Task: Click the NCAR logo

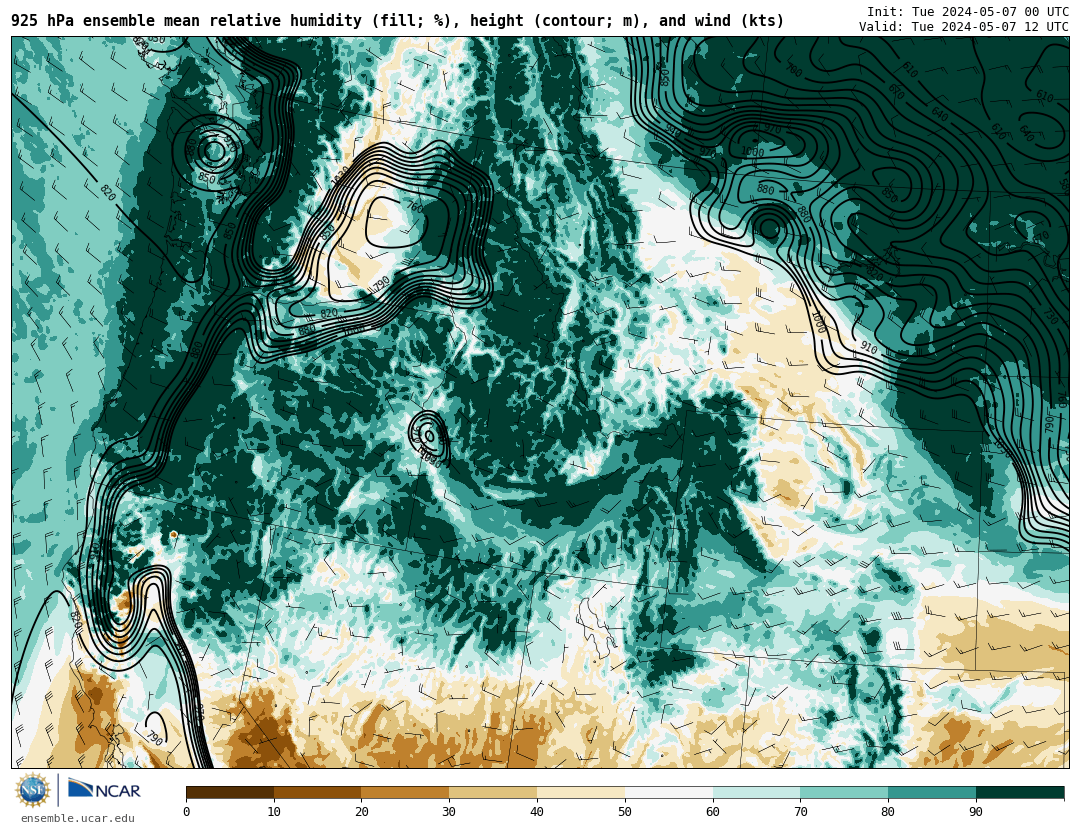Action: [x=105, y=789]
